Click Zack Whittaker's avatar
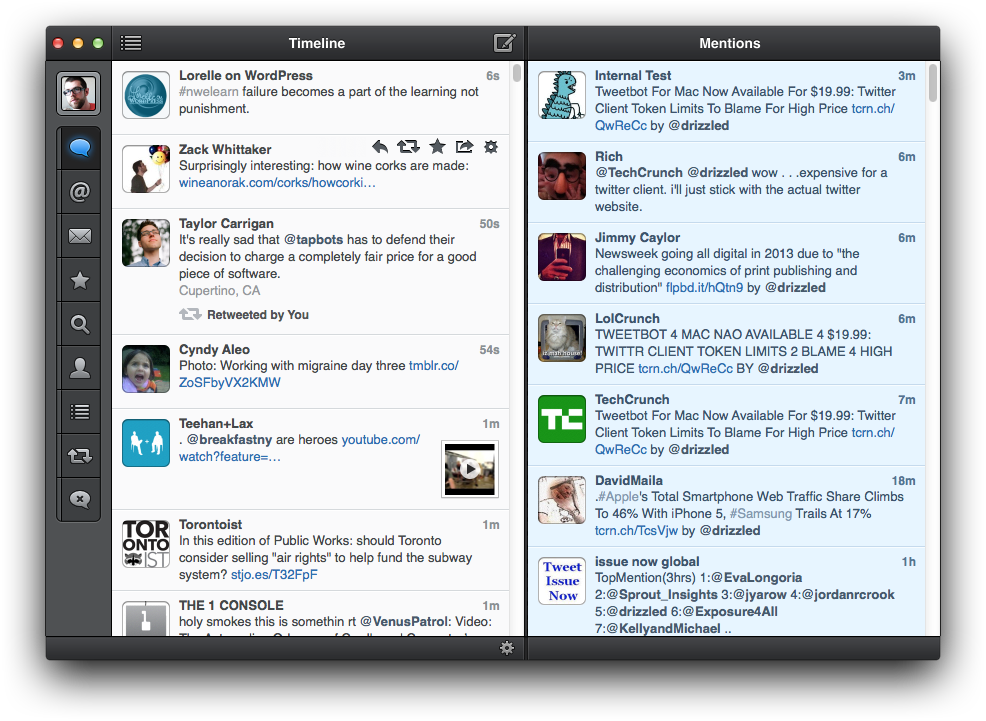Image resolution: width=986 pixels, height=721 pixels. tap(146, 169)
